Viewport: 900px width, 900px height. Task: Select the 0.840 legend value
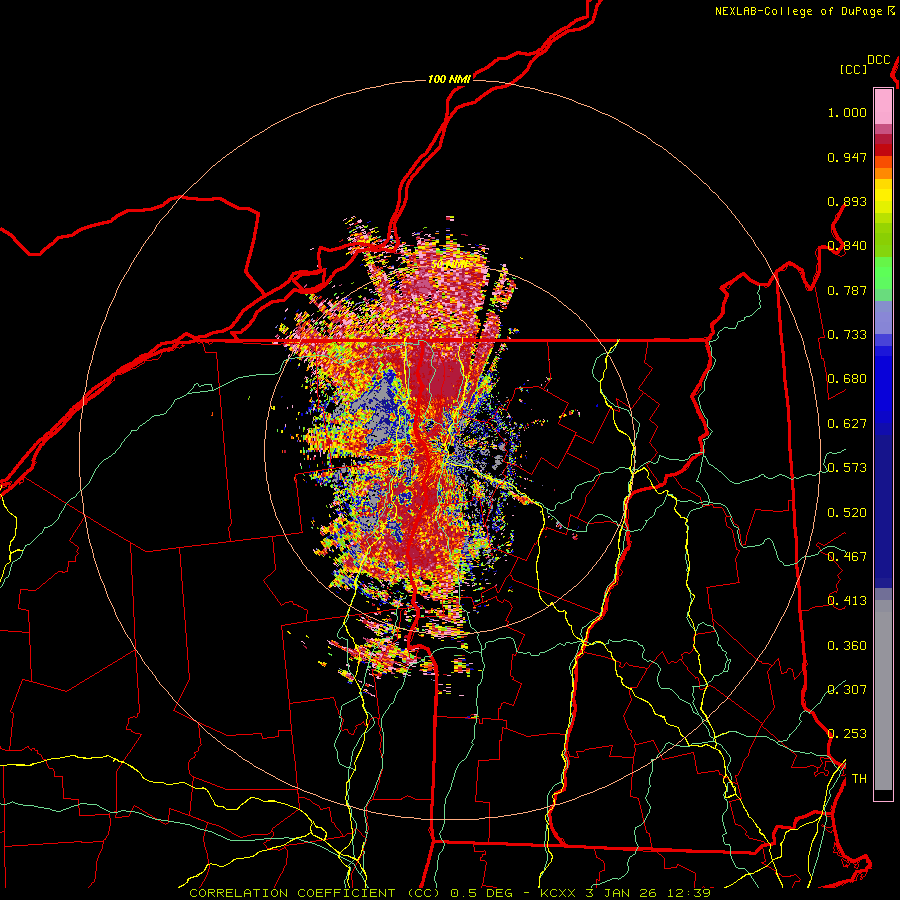coord(847,246)
